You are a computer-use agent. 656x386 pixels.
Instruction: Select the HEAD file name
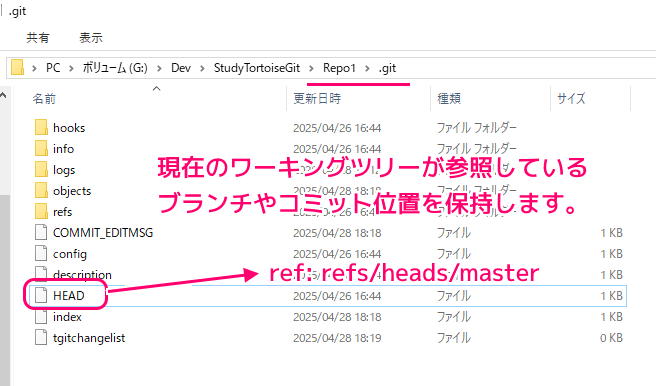click(x=69, y=296)
